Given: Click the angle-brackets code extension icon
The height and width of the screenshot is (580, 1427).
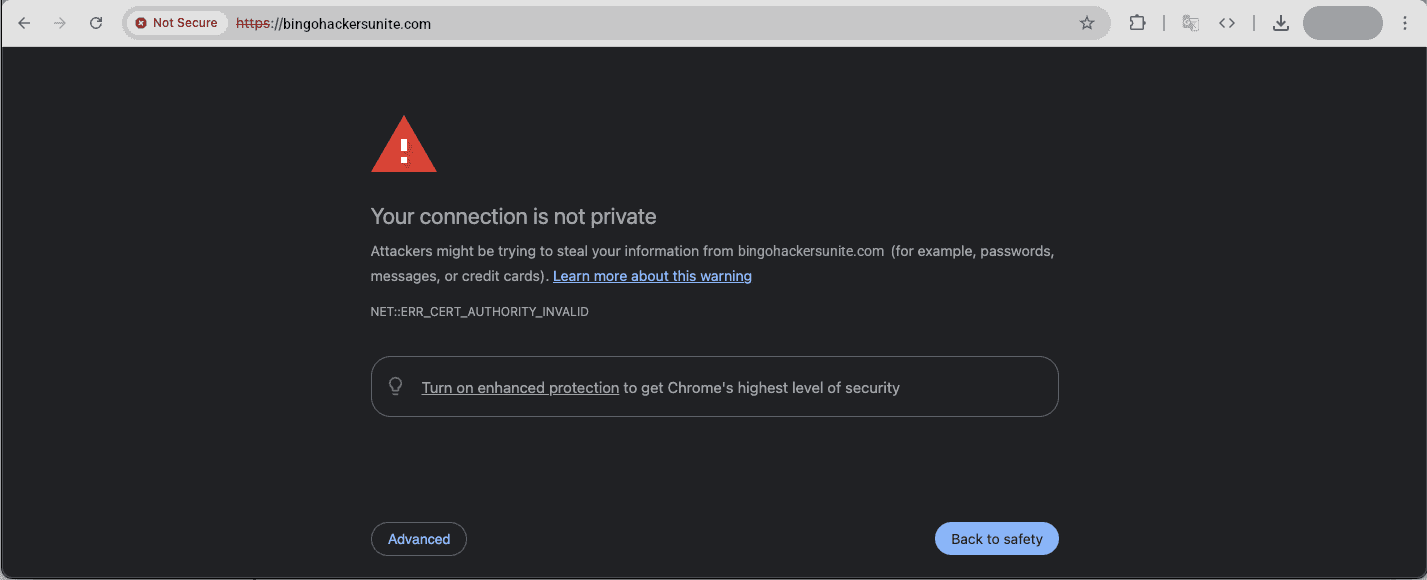Looking at the screenshot, I should coord(1227,23).
